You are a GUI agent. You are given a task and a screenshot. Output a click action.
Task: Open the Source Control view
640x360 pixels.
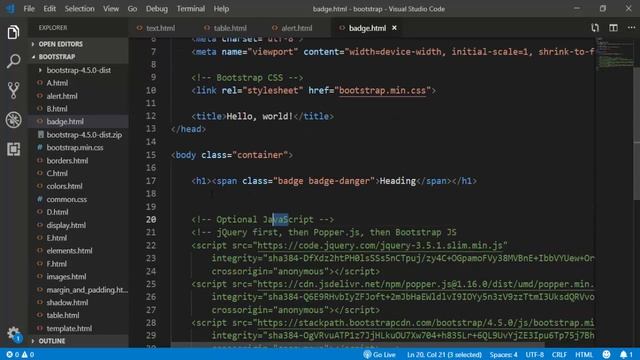click(x=13, y=90)
